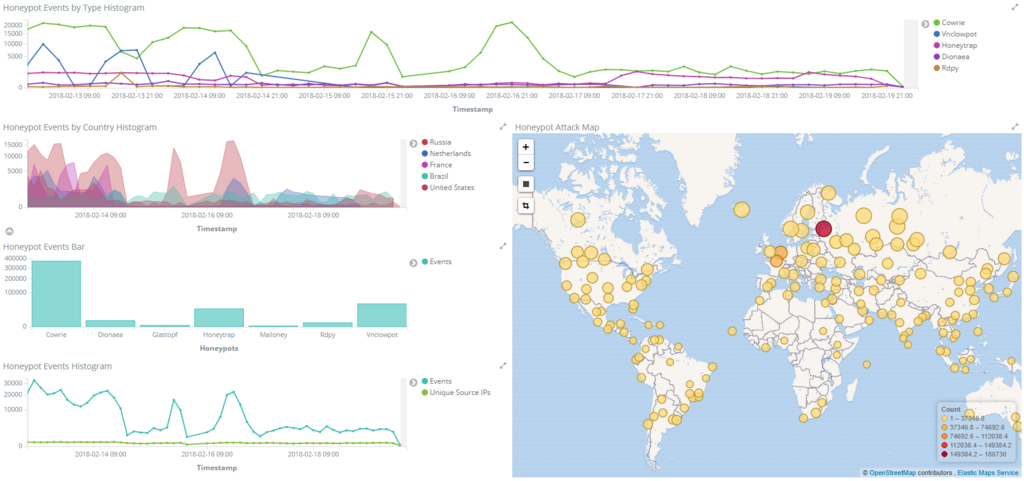Viewport: 1024px width, 481px height.
Task: Expand the Honeypot Events Bar panel
Action: coord(503,246)
